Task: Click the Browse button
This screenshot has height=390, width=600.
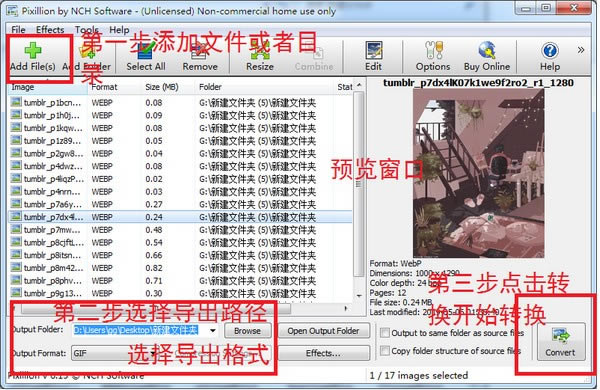Action: click(x=247, y=331)
